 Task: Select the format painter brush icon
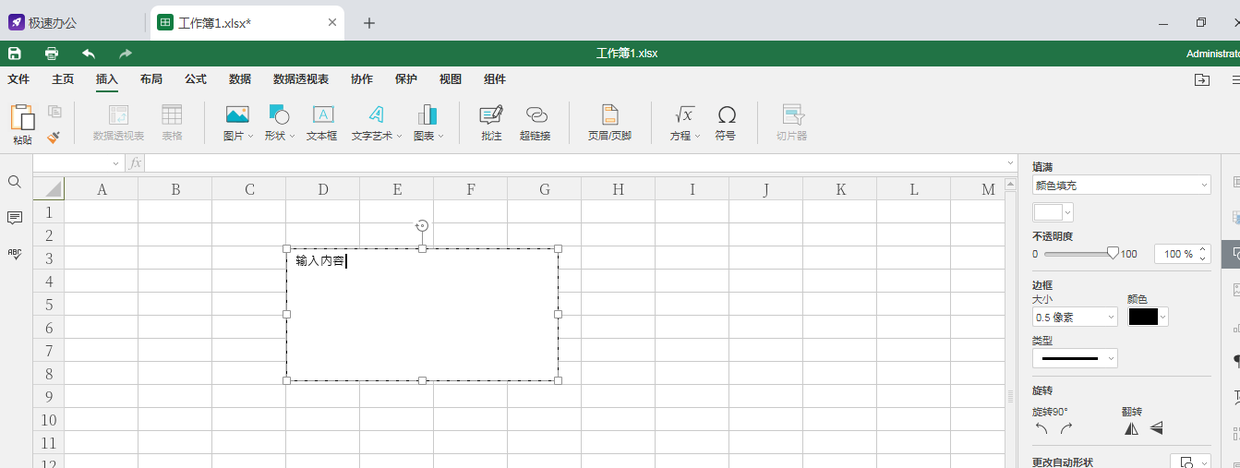(x=55, y=136)
